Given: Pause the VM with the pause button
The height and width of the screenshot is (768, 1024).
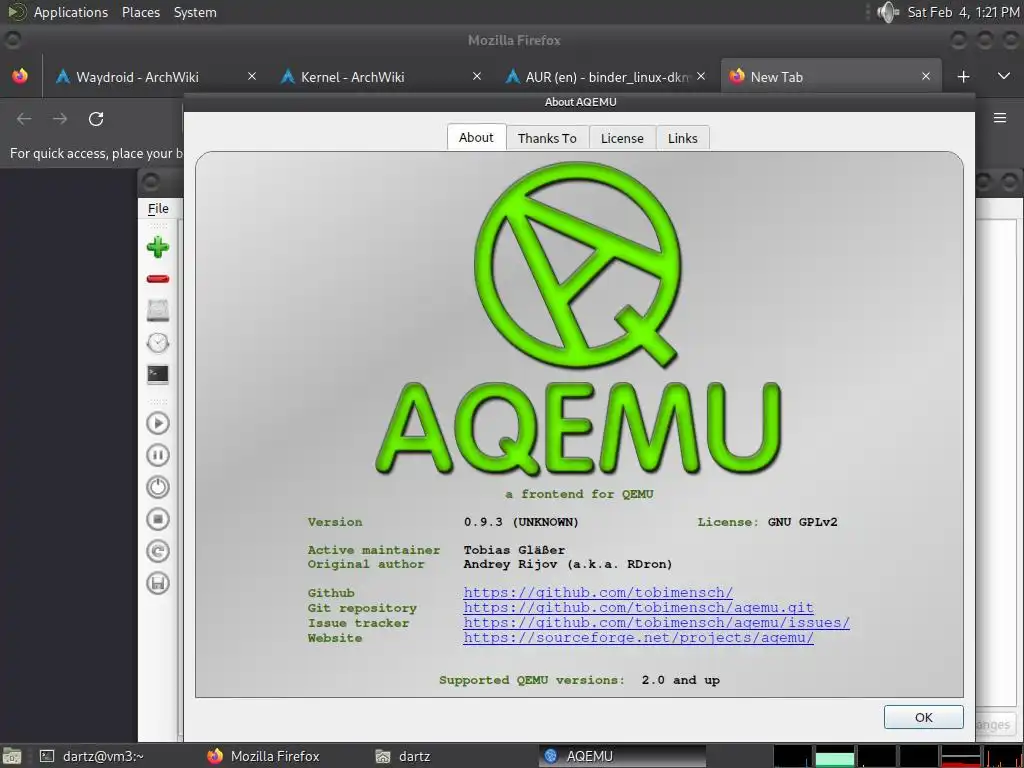Looking at the screenshot, I should [157, 455].
